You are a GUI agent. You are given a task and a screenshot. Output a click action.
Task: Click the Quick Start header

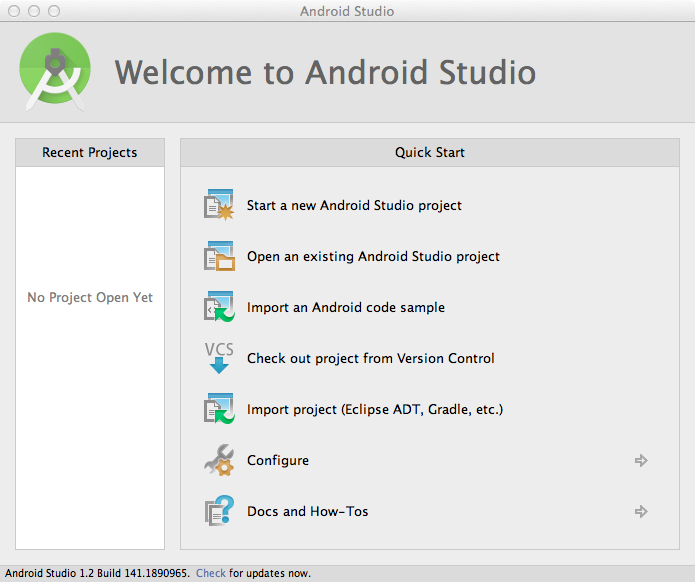pos(430,152)
